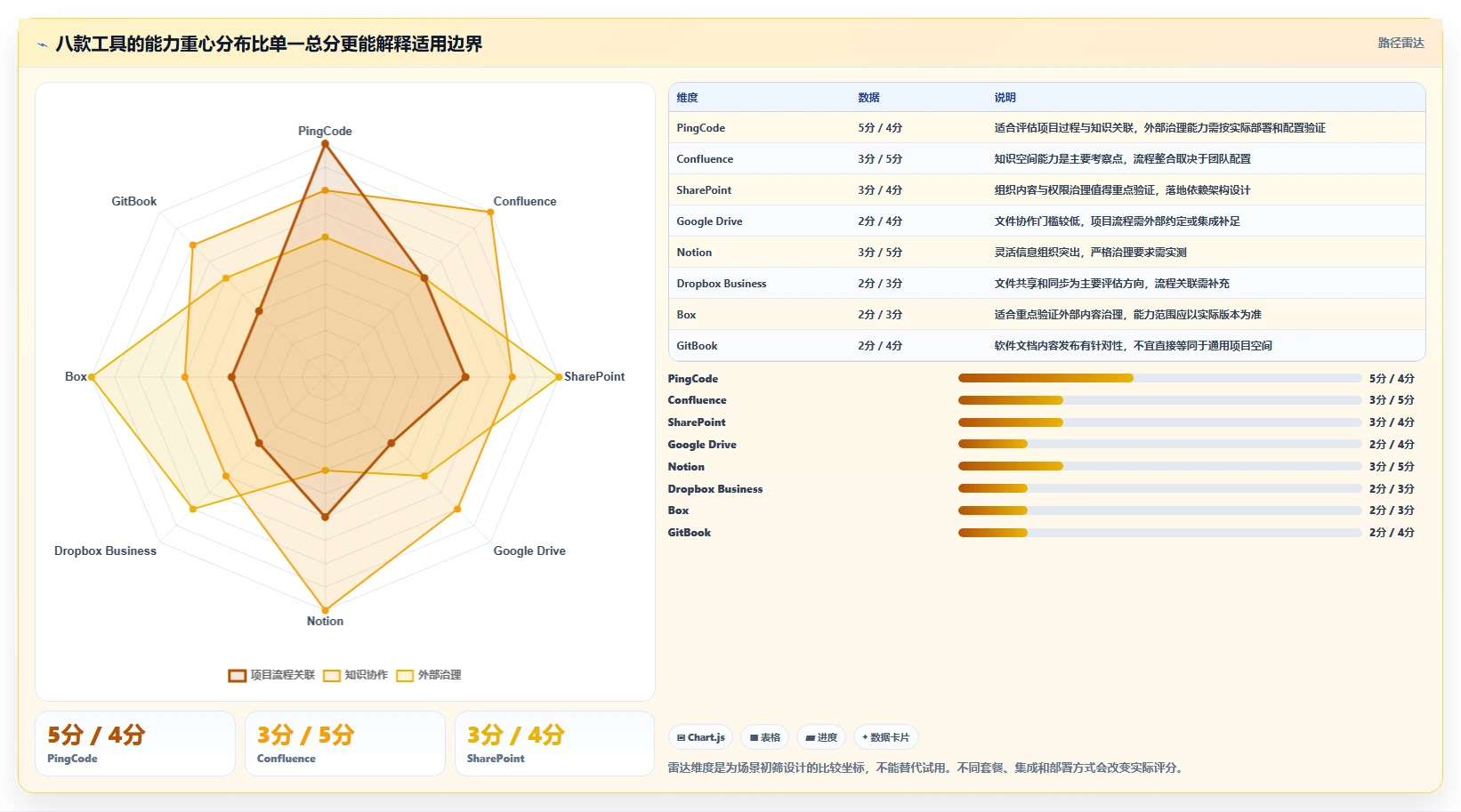Screen dimensions: 1461x812
Task: Click the Google Drive progress bar
Action: click(x=1159, y=444)
